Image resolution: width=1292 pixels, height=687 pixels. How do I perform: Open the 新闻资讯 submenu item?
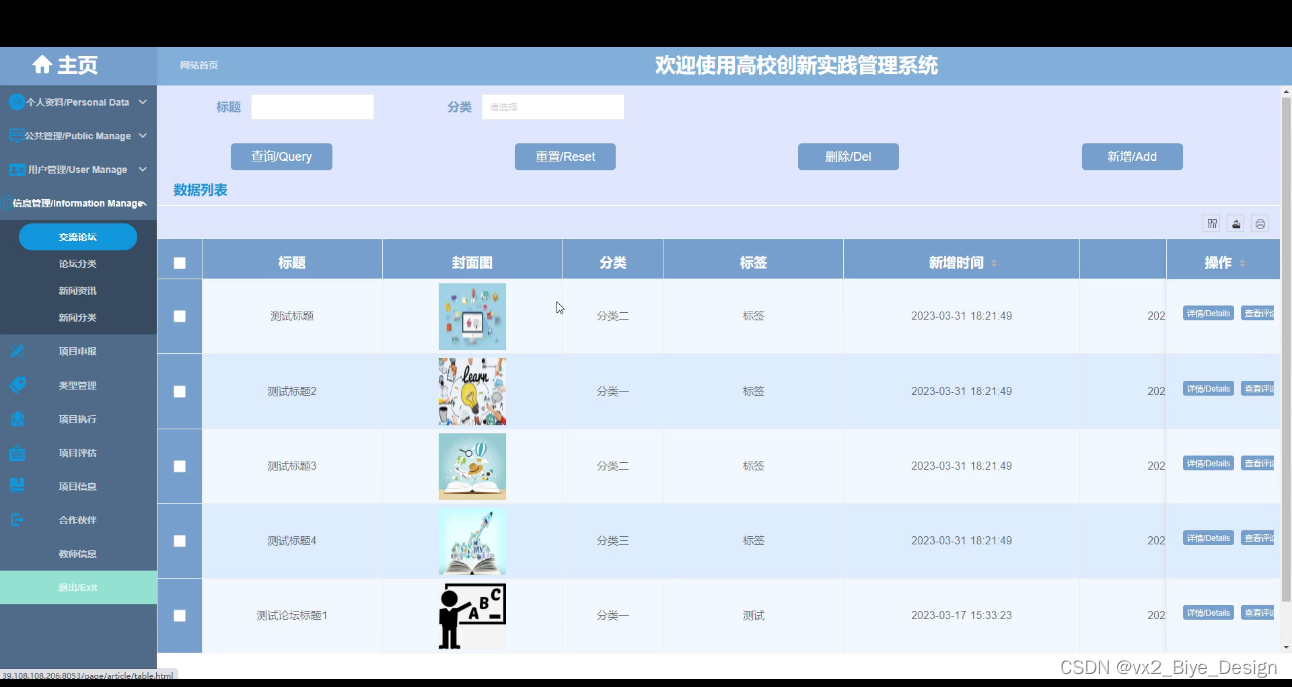coord(78,291)
